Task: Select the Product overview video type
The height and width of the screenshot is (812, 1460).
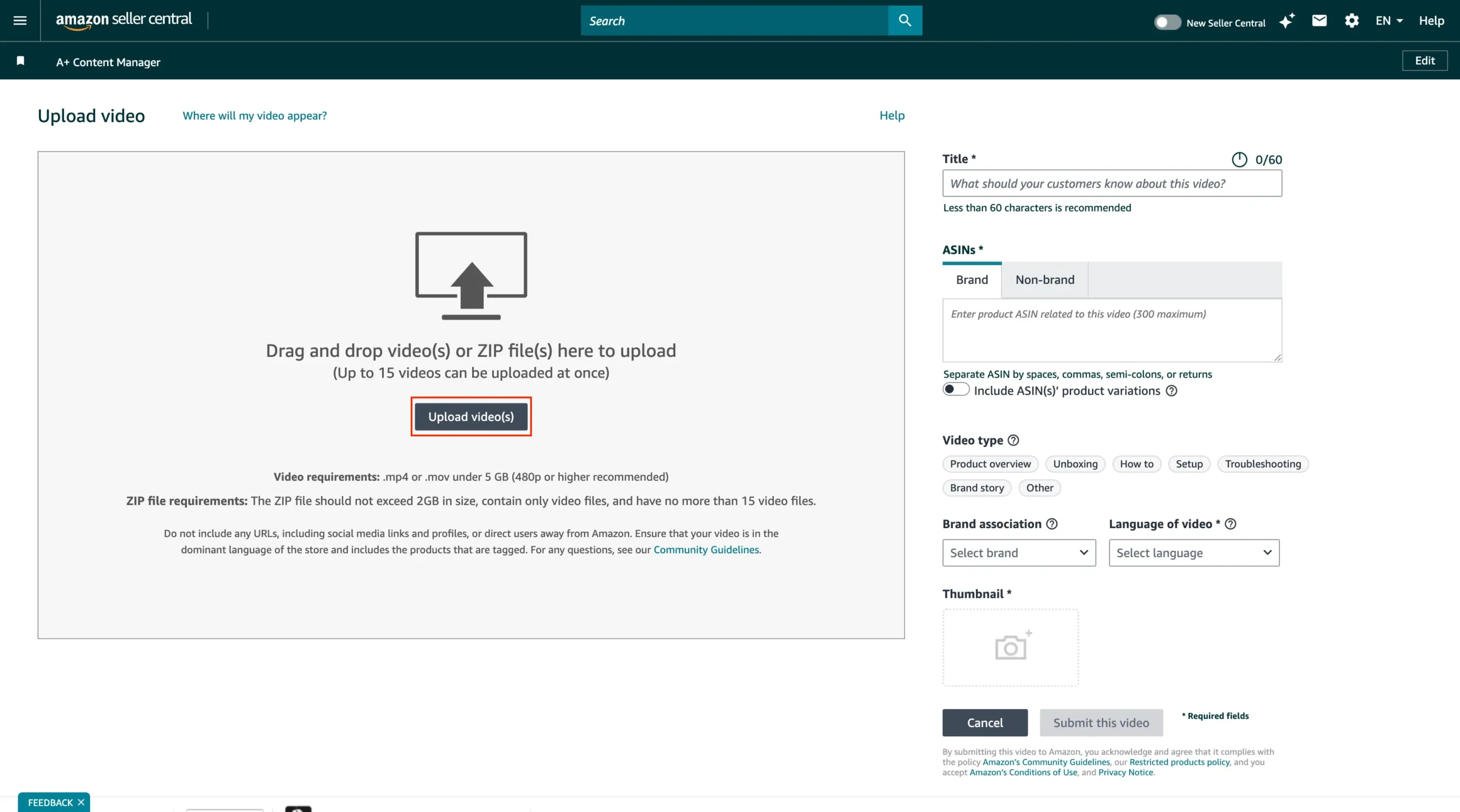Action: click(990, 464)
